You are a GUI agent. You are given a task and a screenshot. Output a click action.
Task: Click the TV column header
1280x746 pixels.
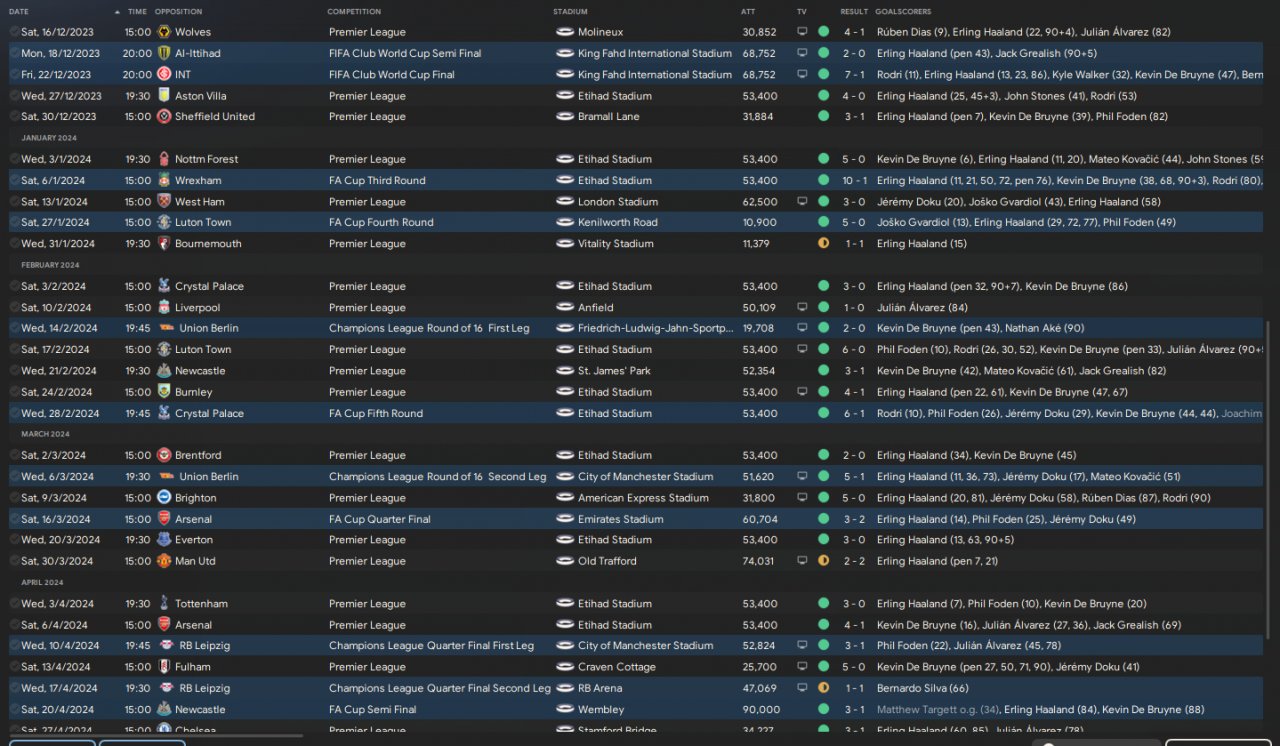[801, 12]
